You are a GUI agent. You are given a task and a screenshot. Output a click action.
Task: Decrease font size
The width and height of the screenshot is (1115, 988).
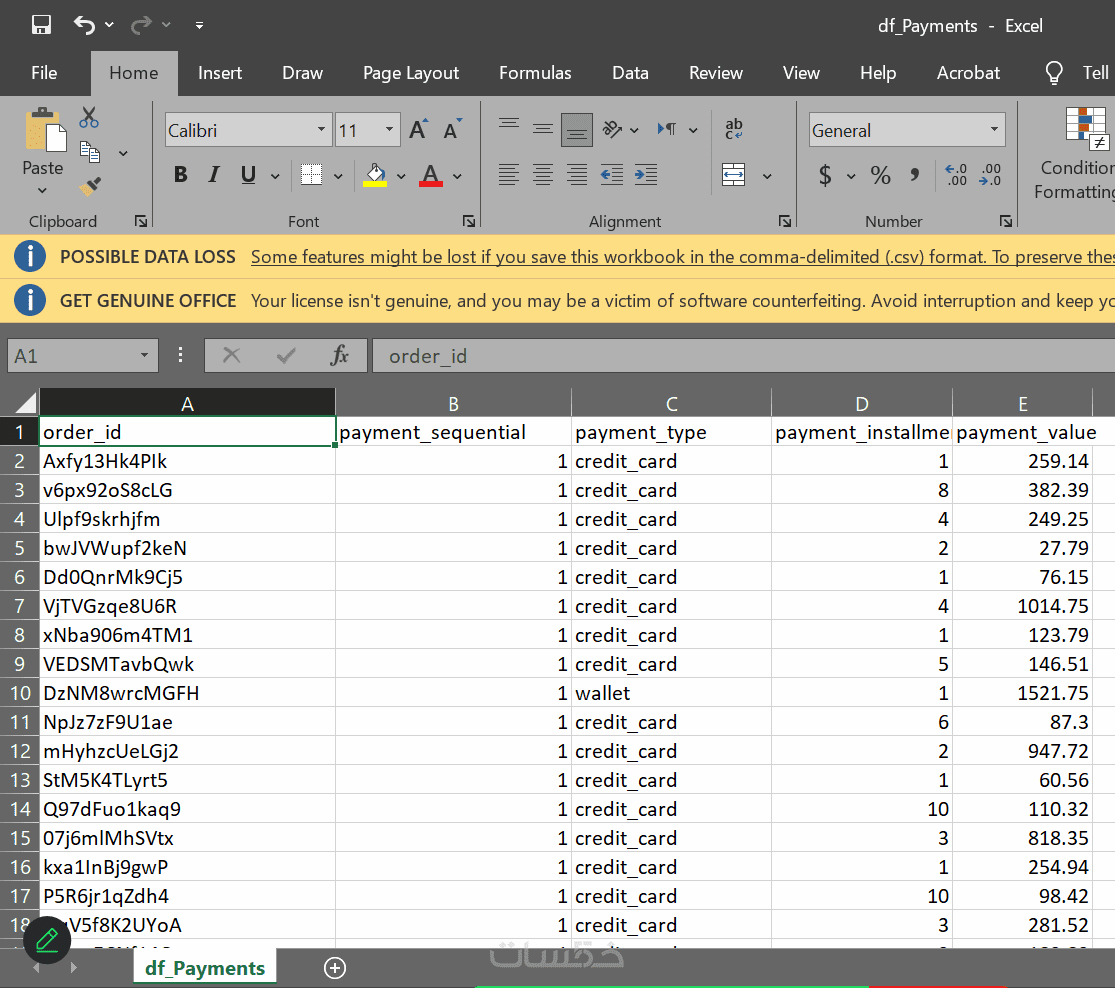tap(452, 129)
